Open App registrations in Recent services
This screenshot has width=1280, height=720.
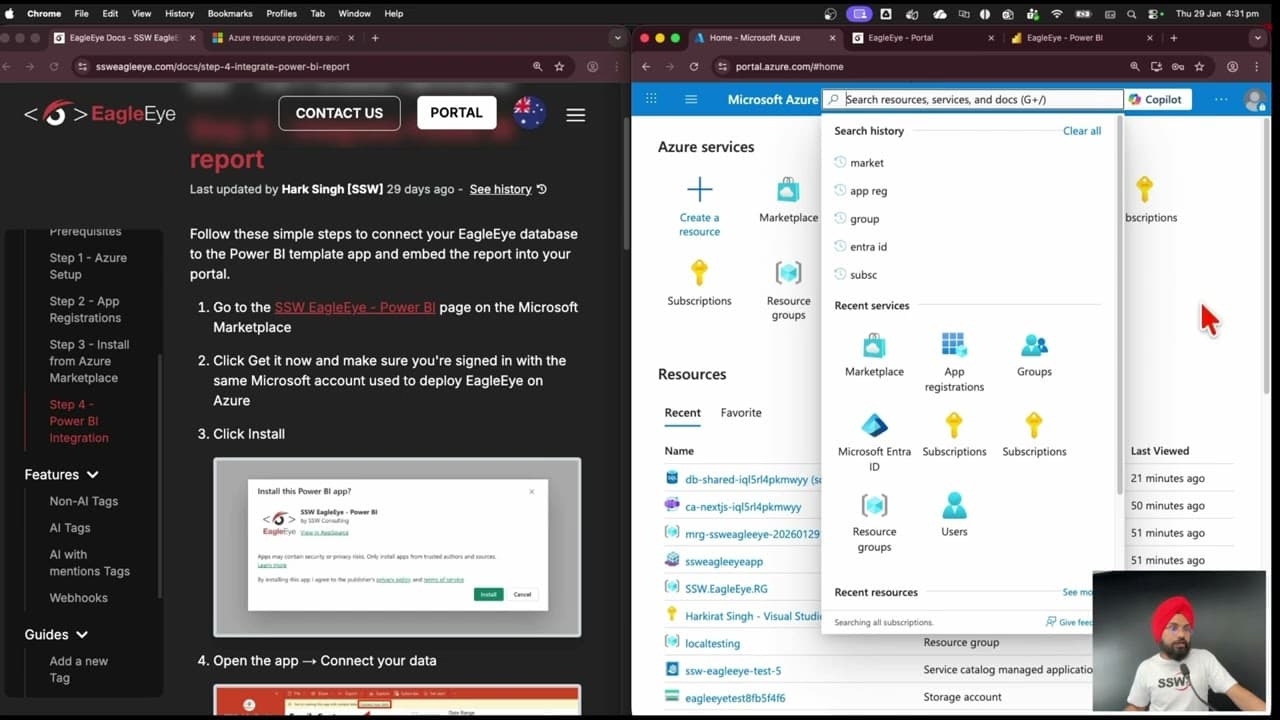[x=954, y=346]
